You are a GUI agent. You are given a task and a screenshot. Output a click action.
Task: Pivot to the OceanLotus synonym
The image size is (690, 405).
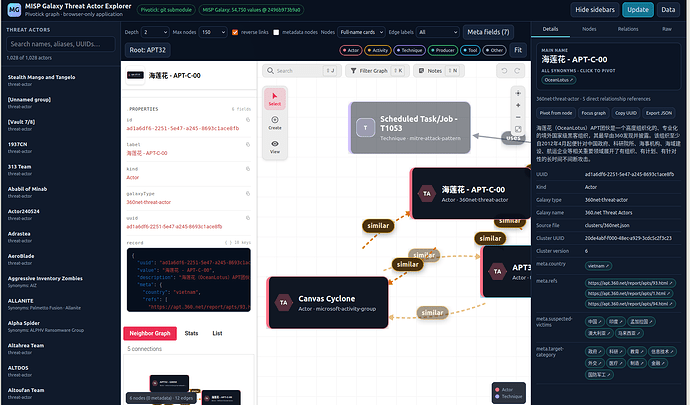[558, 80]
